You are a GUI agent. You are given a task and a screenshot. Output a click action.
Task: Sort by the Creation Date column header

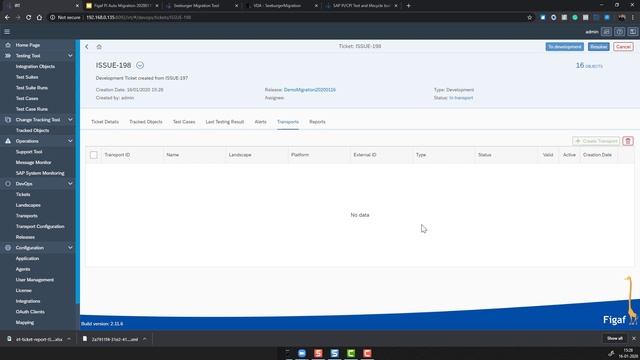597,155
